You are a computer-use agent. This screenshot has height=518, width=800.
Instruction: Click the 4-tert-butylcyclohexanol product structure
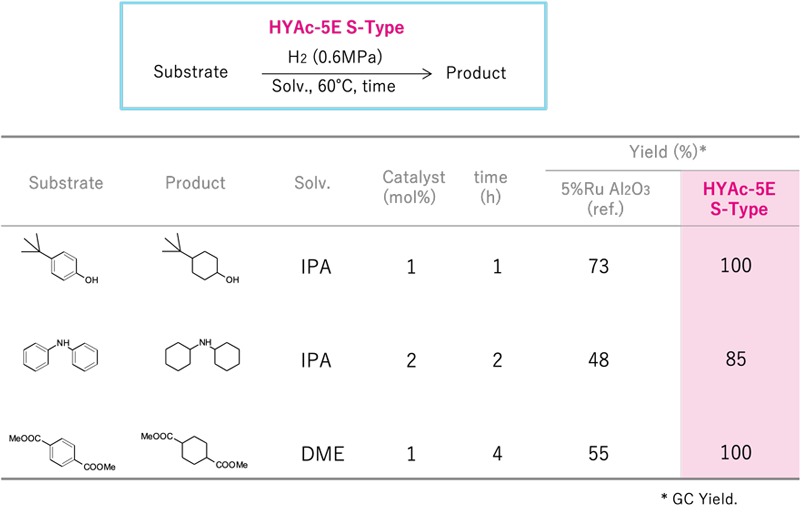pyautogui.click(x=201, y=259)
